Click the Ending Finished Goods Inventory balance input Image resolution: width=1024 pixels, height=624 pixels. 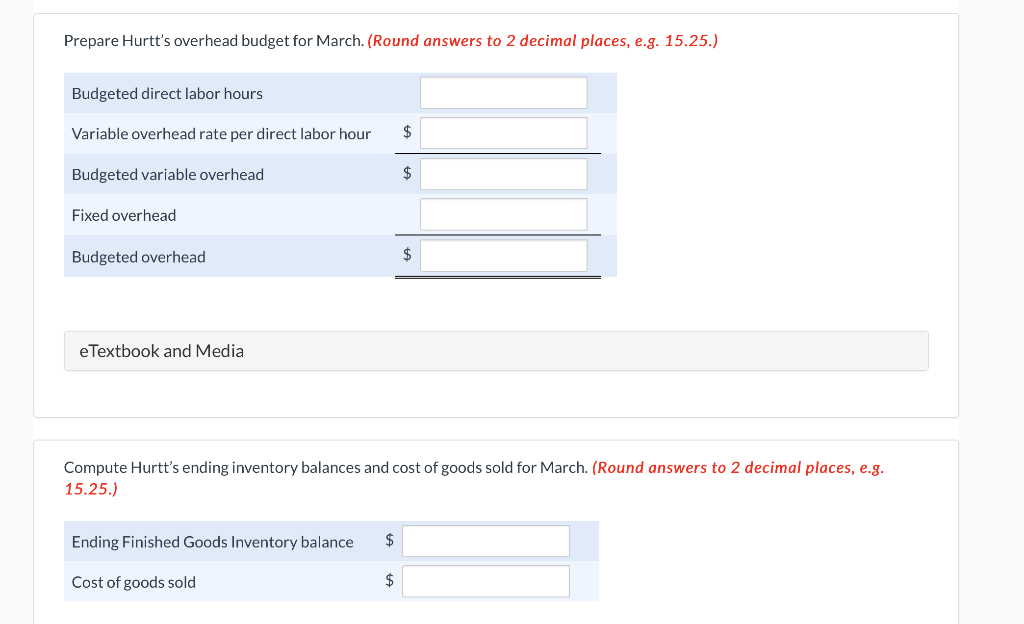[x=486, y=541]
